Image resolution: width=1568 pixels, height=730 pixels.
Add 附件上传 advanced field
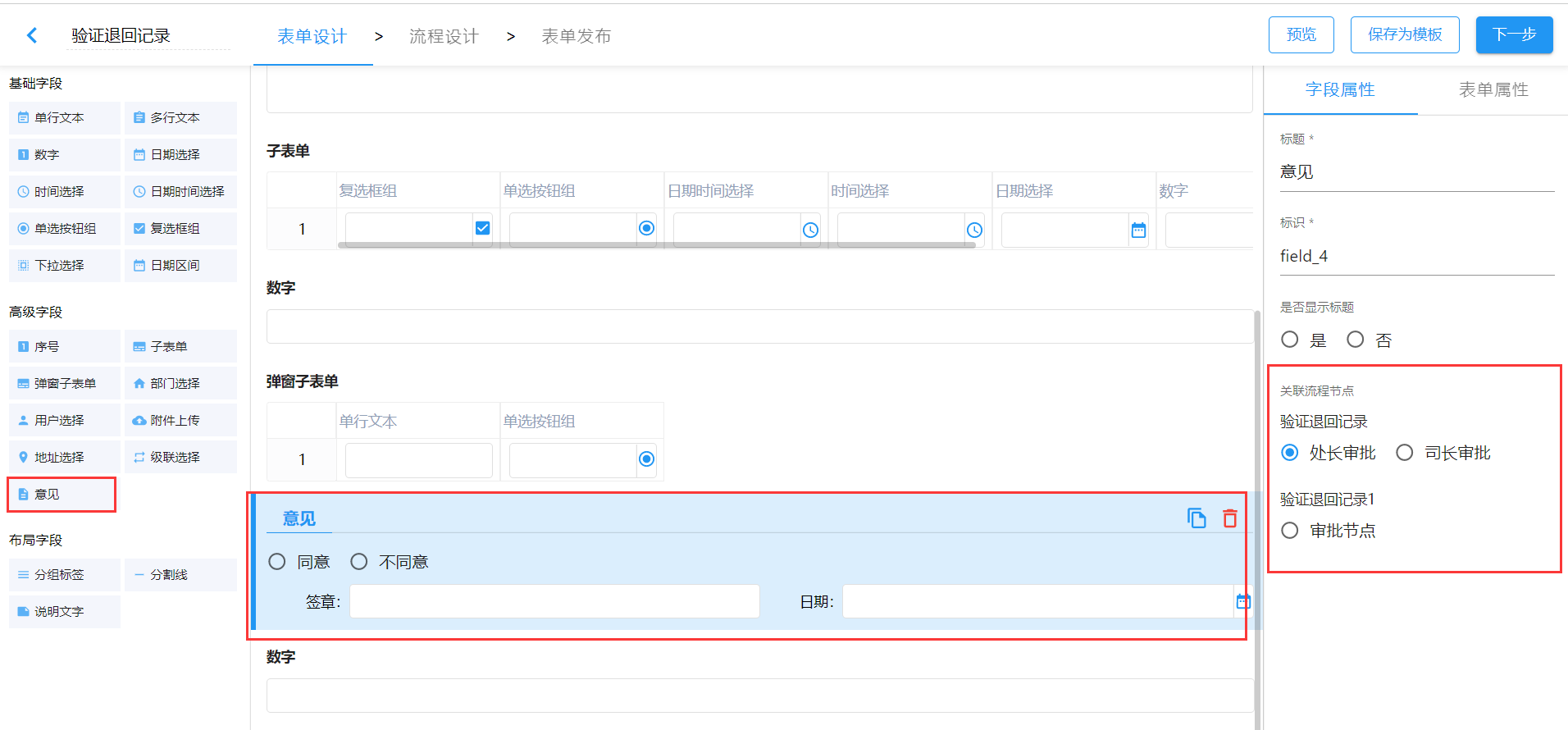pyautogui.click(x=180, y=421)
